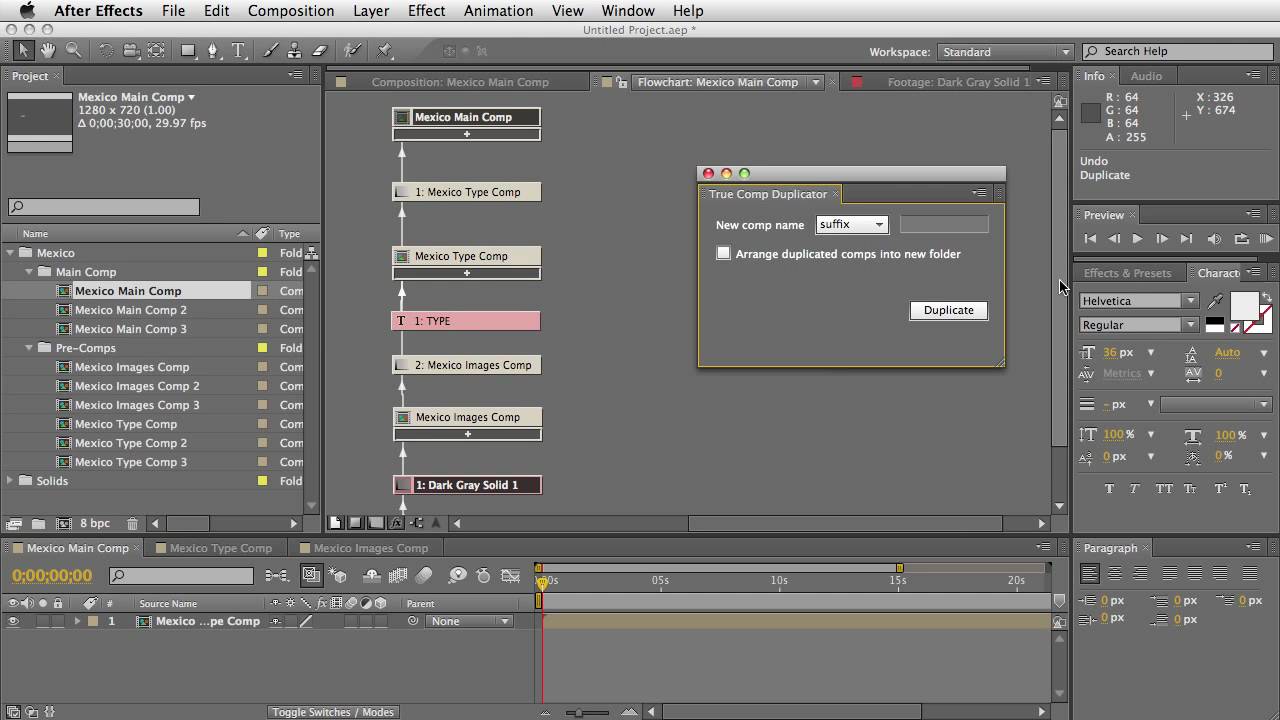Select the Hand tool

(47, 51)
